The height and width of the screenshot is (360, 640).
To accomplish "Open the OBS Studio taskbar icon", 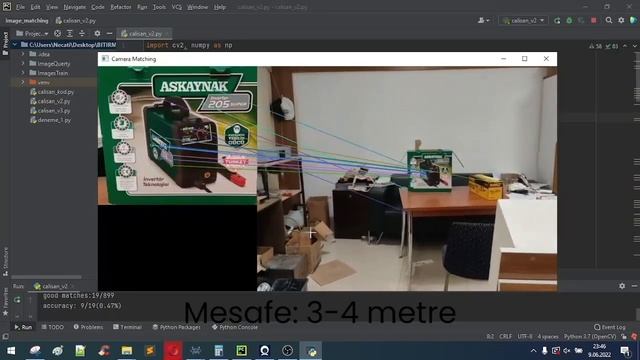I will (x=287, y=351).
